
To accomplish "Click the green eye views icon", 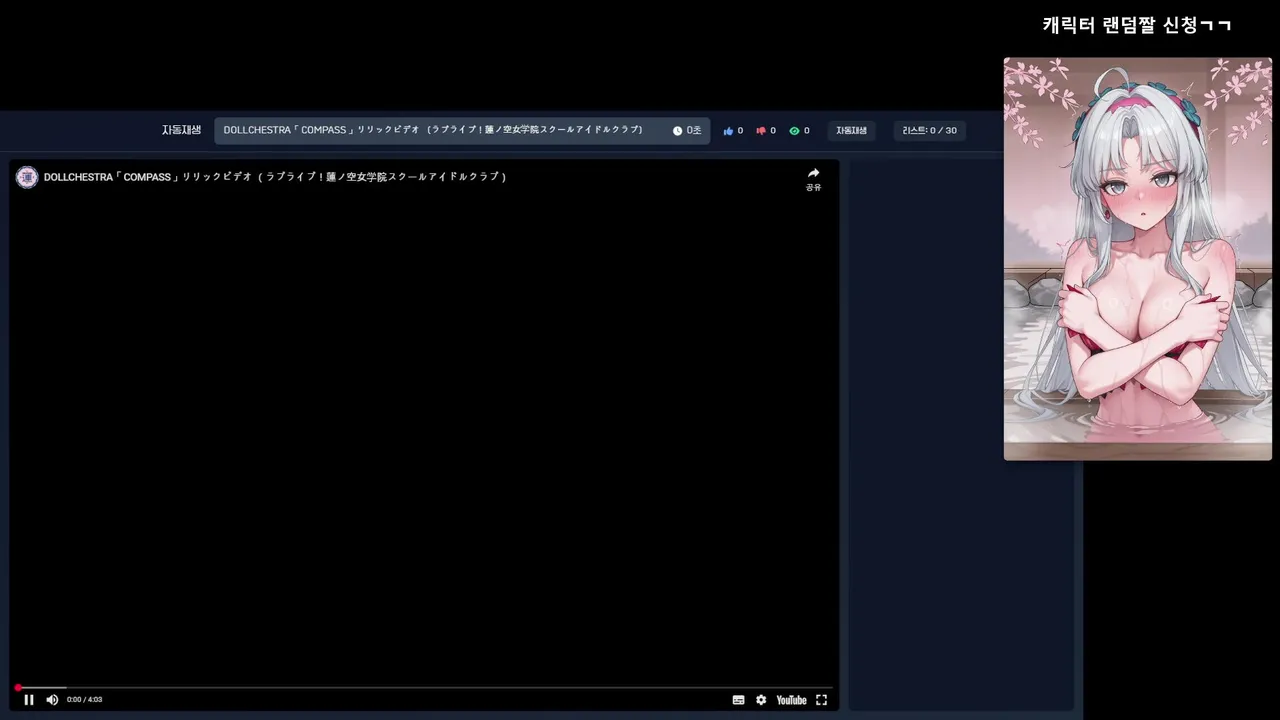I will pos(794,131).
